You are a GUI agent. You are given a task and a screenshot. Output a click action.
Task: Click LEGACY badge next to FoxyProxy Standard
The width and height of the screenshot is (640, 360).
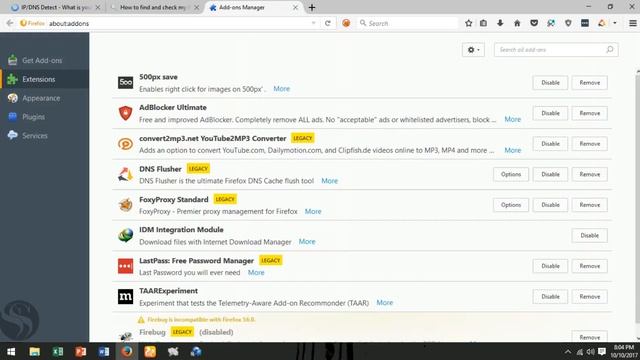225,199
